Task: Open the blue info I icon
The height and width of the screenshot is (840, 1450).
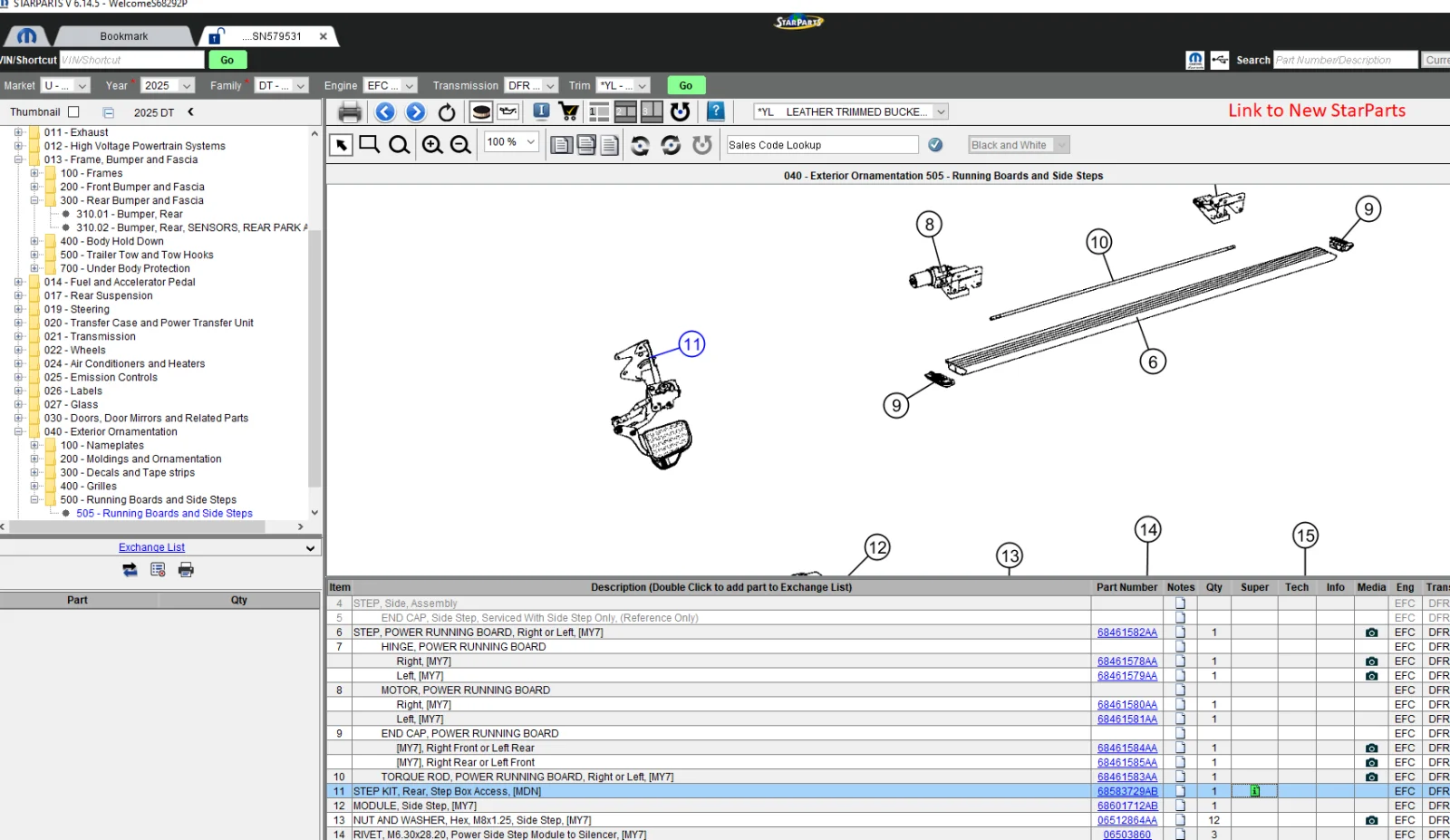Action: (541, 111)
